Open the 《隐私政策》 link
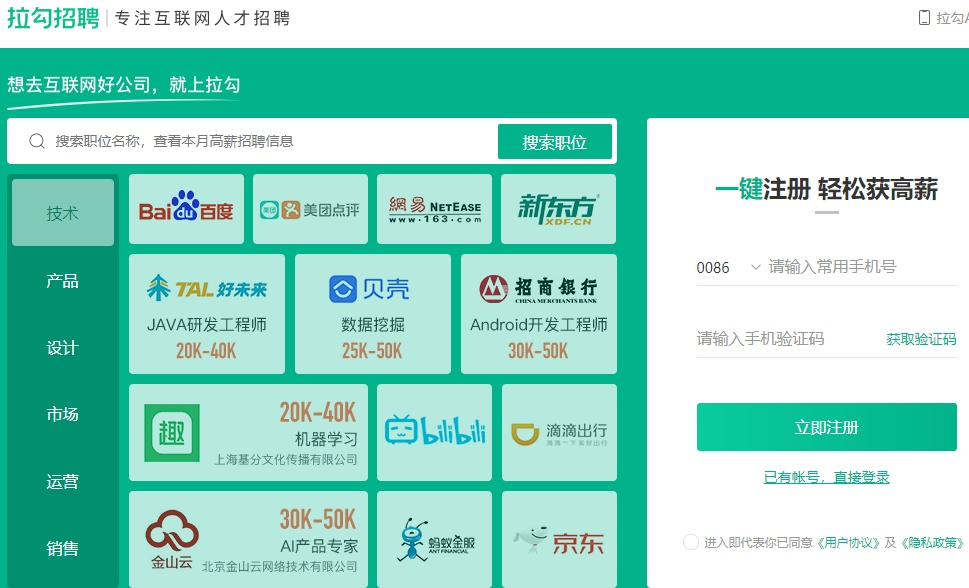The image size is (969, 588). [x=933, y=542]
